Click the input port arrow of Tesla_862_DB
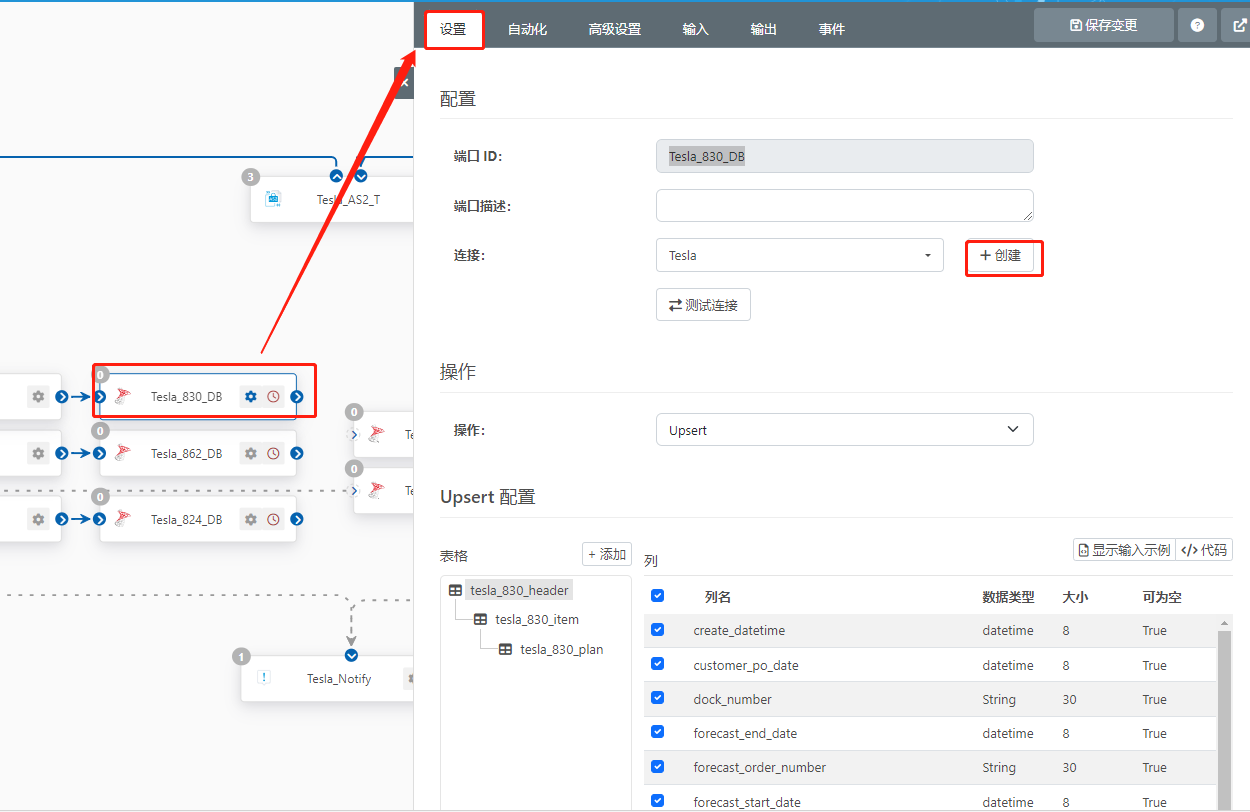Image resolution: width=1250 pixels, height=812 pixels. pyautogui.click(x=100, y=453)
